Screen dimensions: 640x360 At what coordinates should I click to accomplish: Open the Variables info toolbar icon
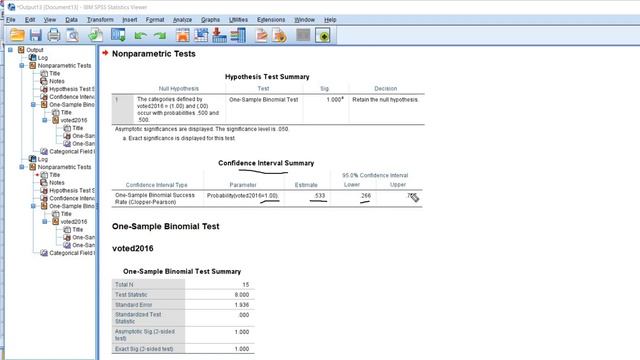pos(238,35)
